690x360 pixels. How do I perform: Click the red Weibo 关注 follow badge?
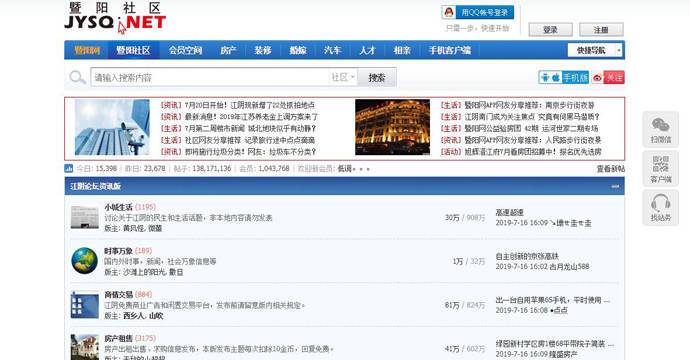608,77
